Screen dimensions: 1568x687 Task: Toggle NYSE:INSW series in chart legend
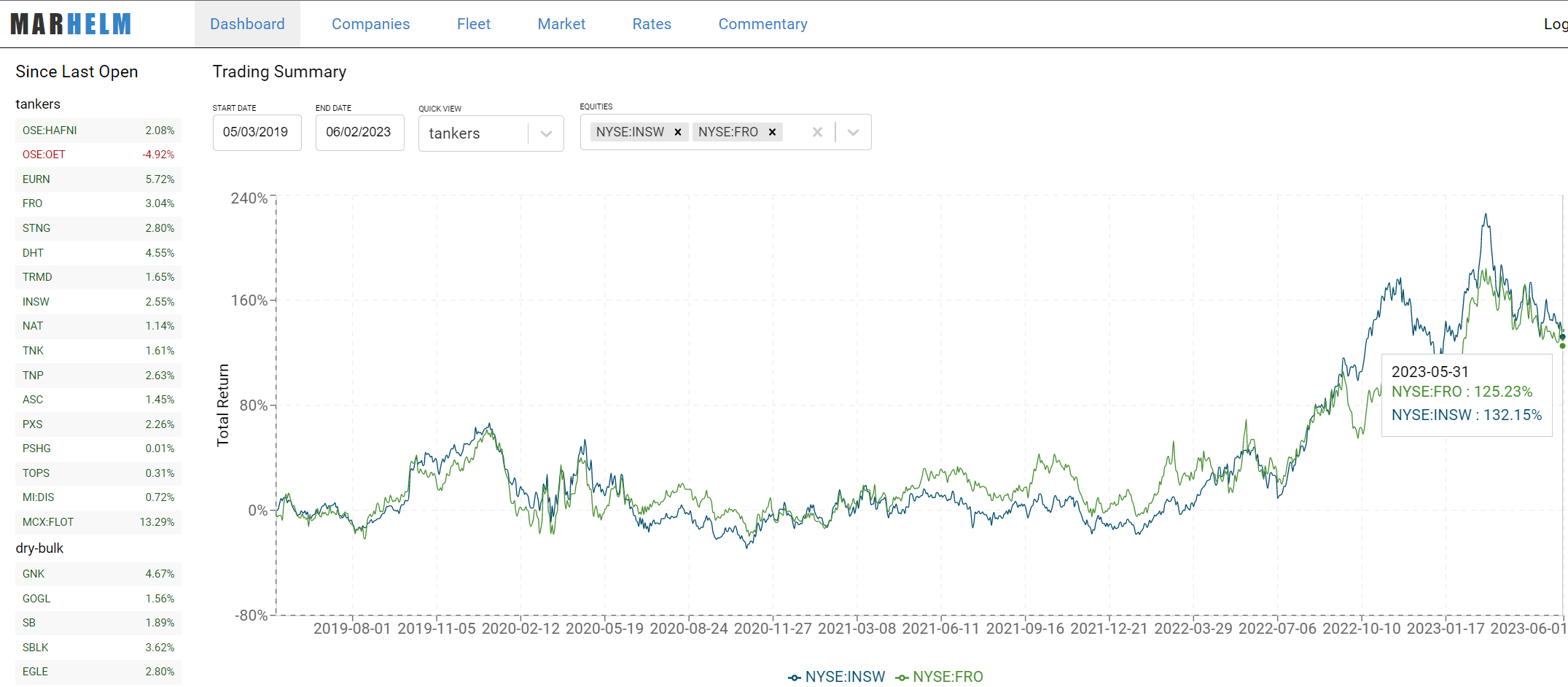click(x=837, y=677)
